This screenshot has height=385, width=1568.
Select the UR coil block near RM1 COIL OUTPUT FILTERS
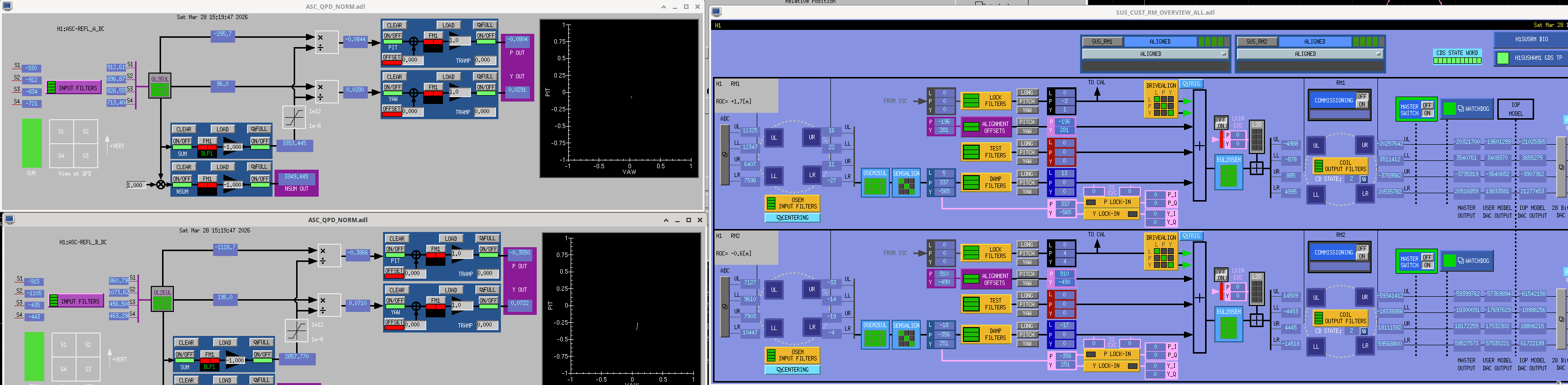pyautogui.click(x=1365, y=145)
